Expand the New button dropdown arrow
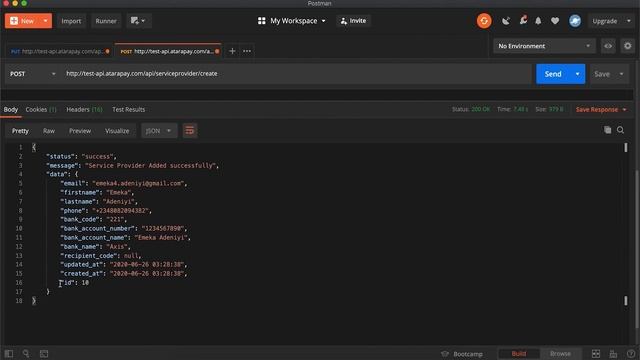Viewport: 640px width, 360px height. coord(46,21)
